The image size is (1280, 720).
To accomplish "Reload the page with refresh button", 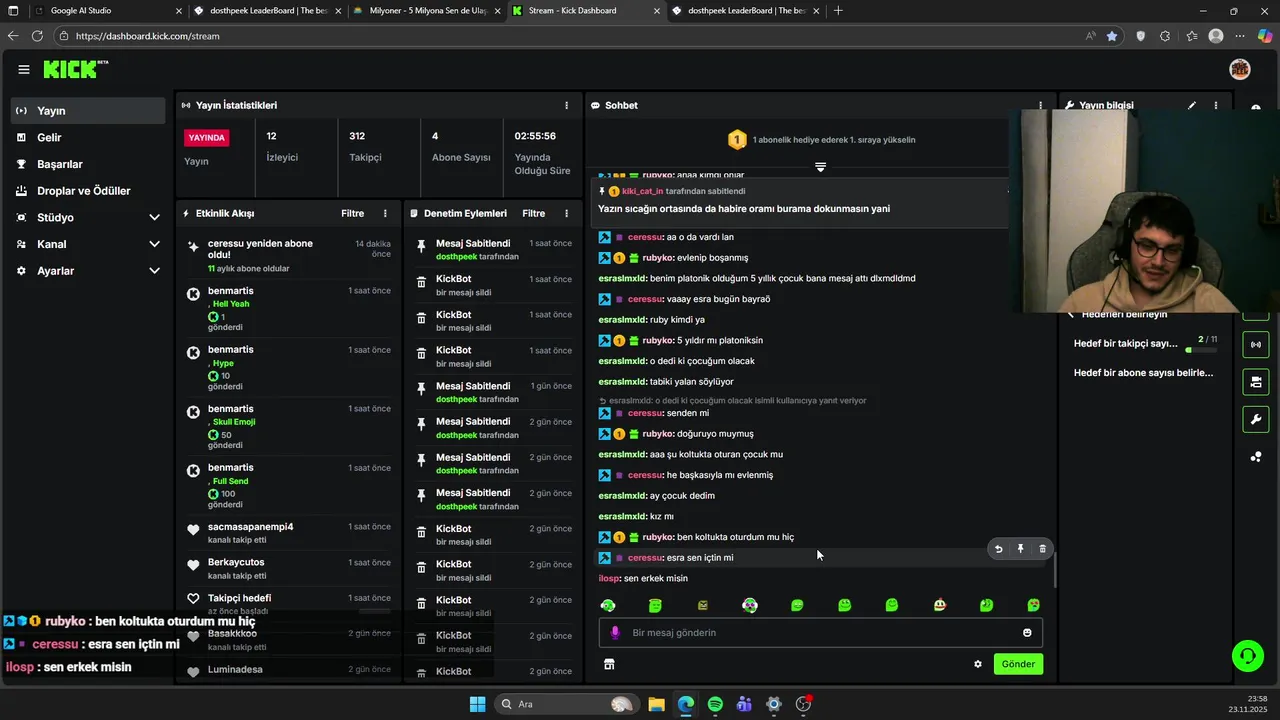I will click(x=37, y=36).
